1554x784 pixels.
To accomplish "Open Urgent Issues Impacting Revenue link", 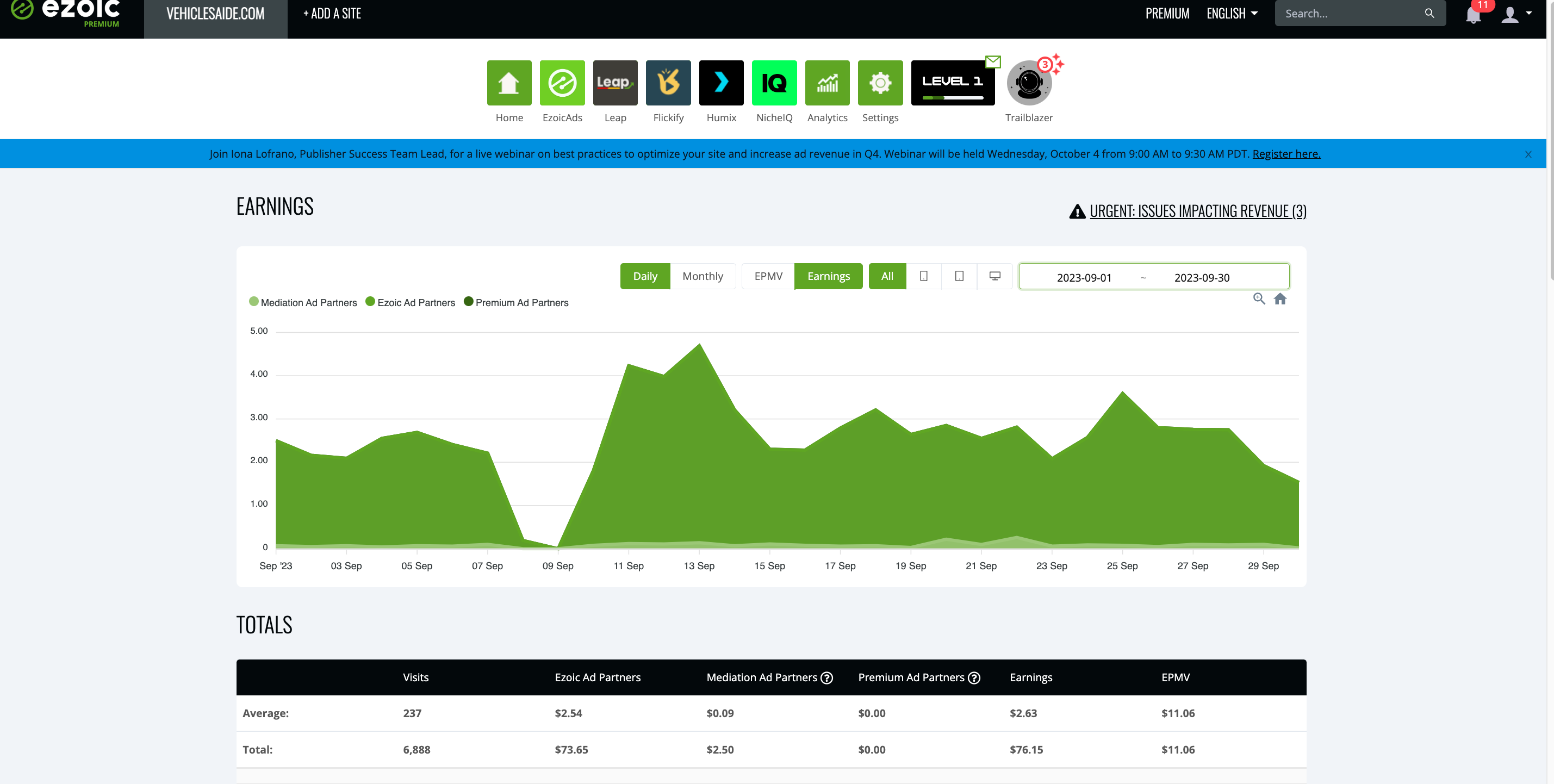I will 1197,211.
